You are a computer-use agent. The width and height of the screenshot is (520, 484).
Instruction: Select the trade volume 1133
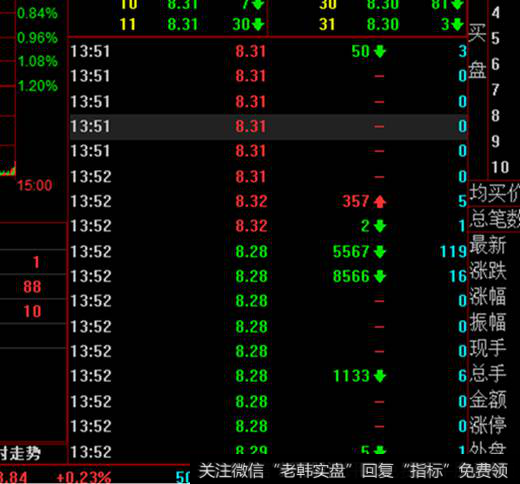click(351, 376)
